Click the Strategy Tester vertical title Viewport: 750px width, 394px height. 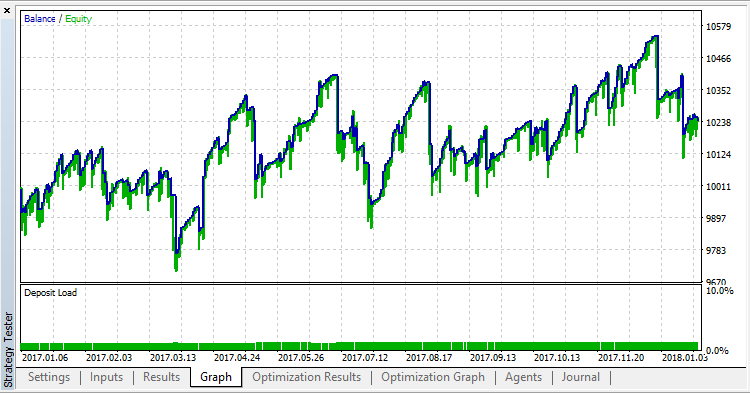(x=8, y=349)
